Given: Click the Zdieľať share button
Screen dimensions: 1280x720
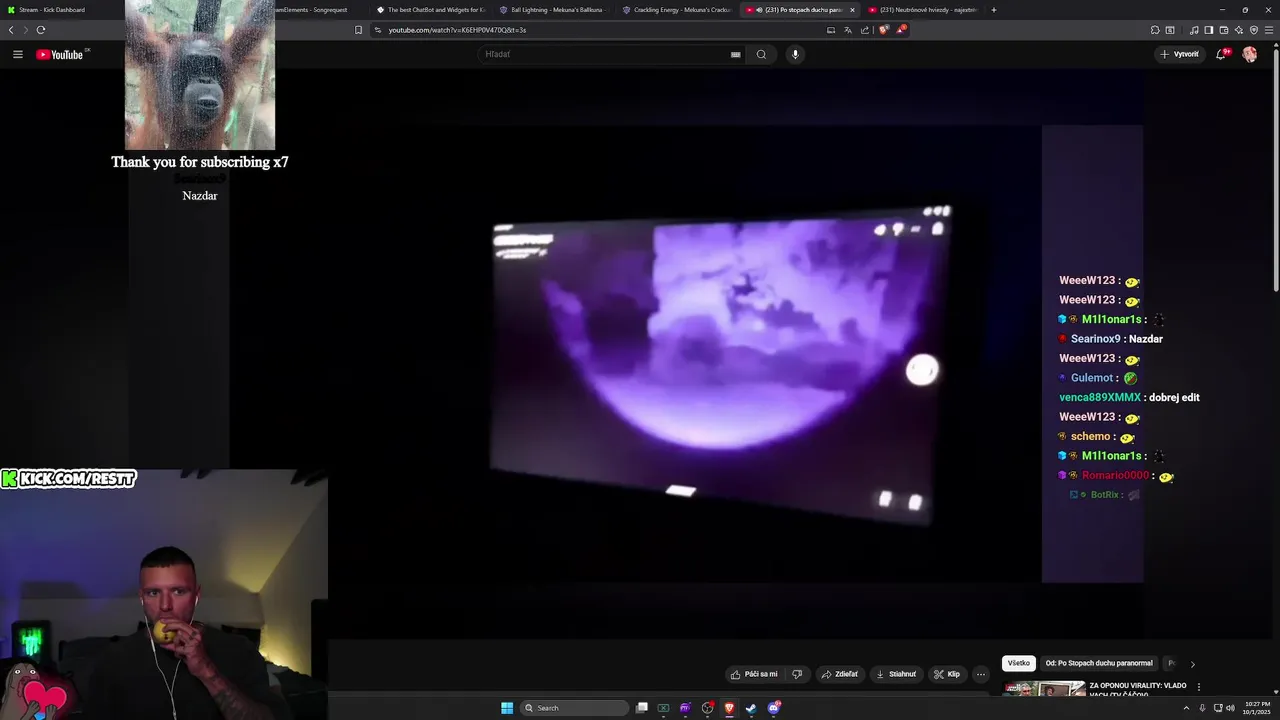Looking at the screenshot, I should pos(840,674).
